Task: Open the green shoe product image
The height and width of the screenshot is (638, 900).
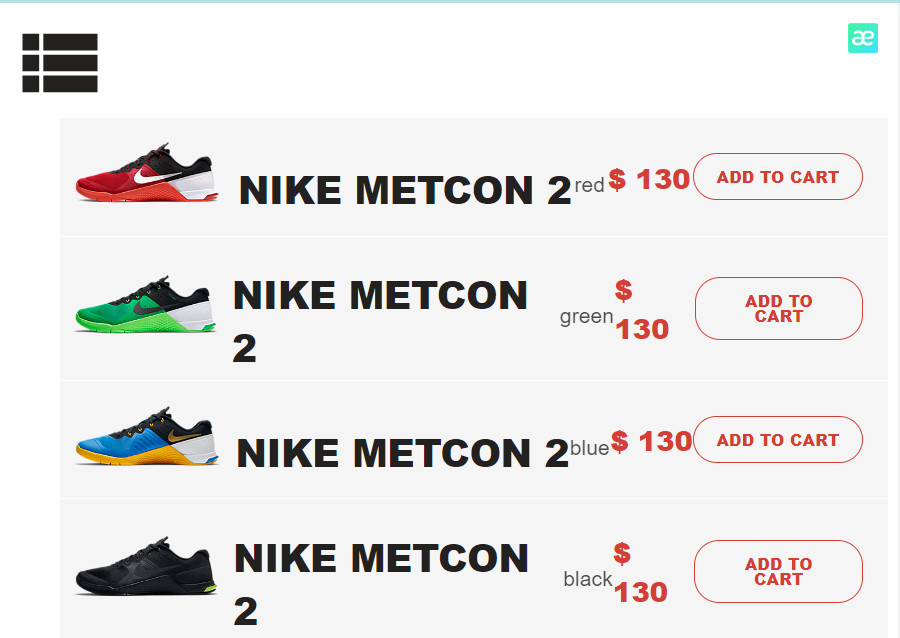Action: coord(146,304)
